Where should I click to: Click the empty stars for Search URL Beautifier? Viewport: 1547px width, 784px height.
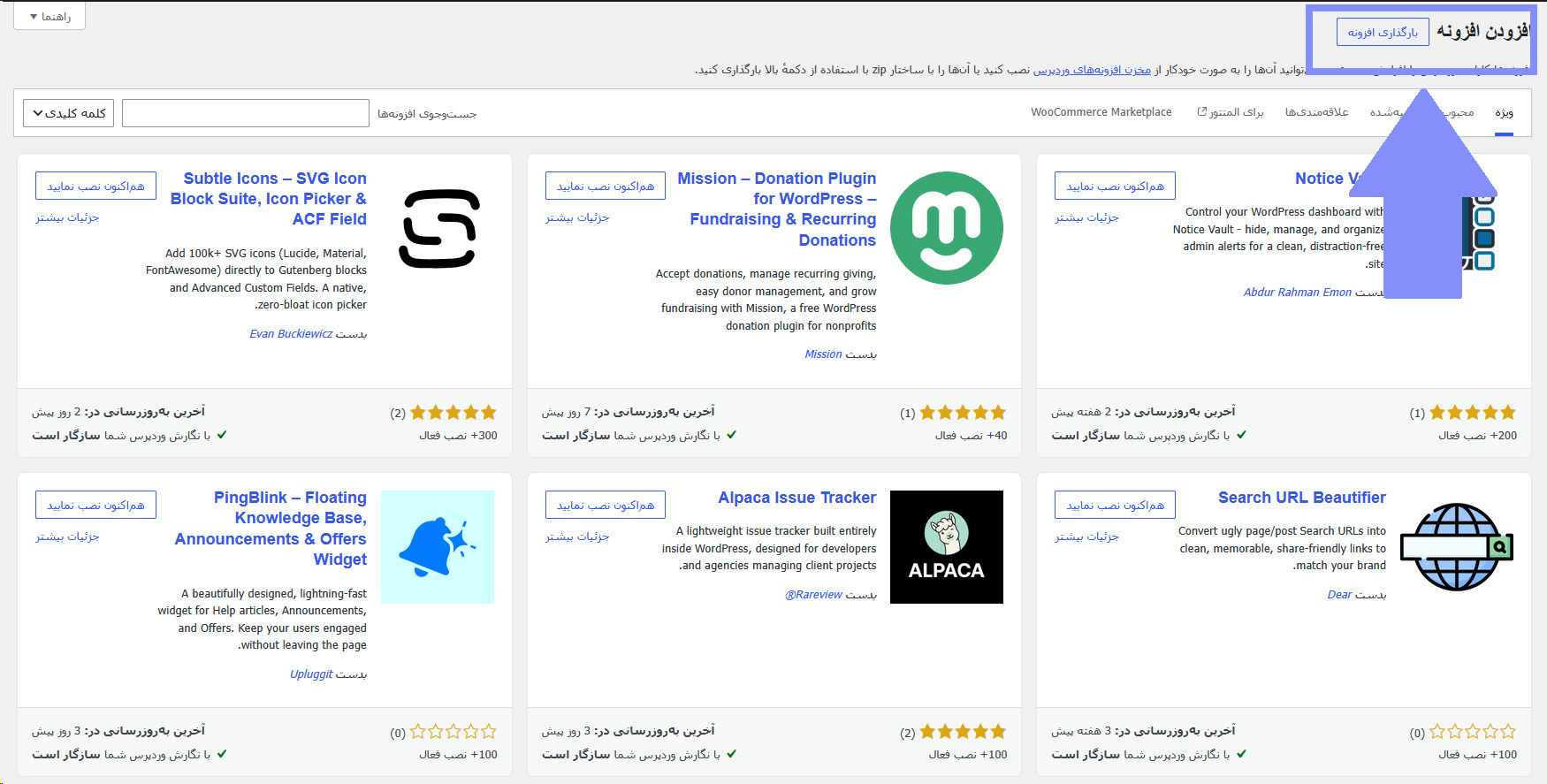tap(1473, 732)
